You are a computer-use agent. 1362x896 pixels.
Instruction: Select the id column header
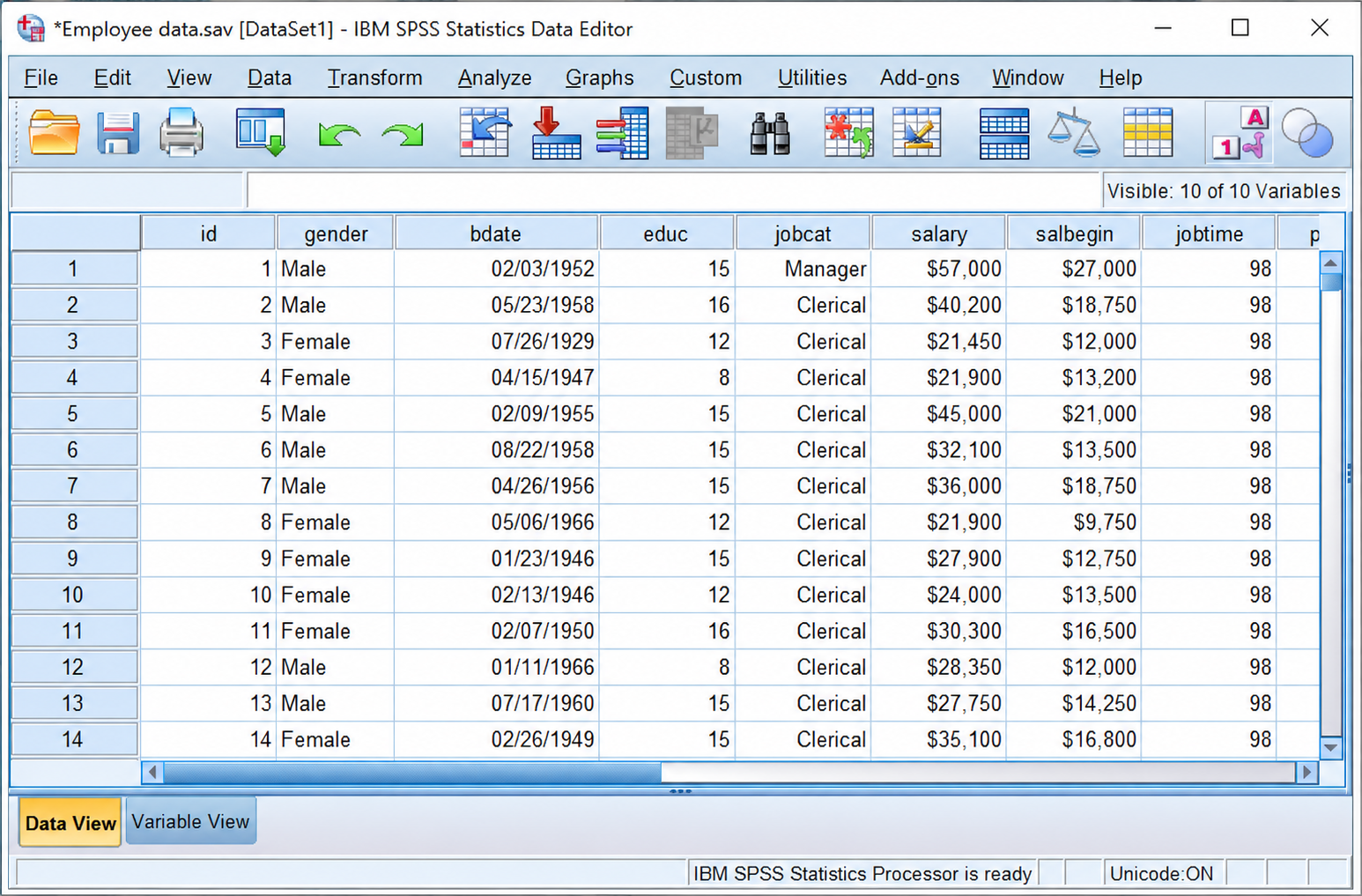tap(208, 233)
